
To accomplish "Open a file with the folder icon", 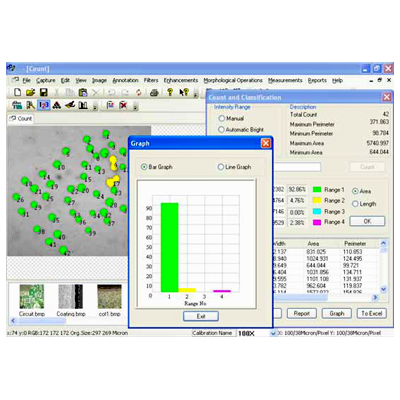I will [x=31, y=92].
